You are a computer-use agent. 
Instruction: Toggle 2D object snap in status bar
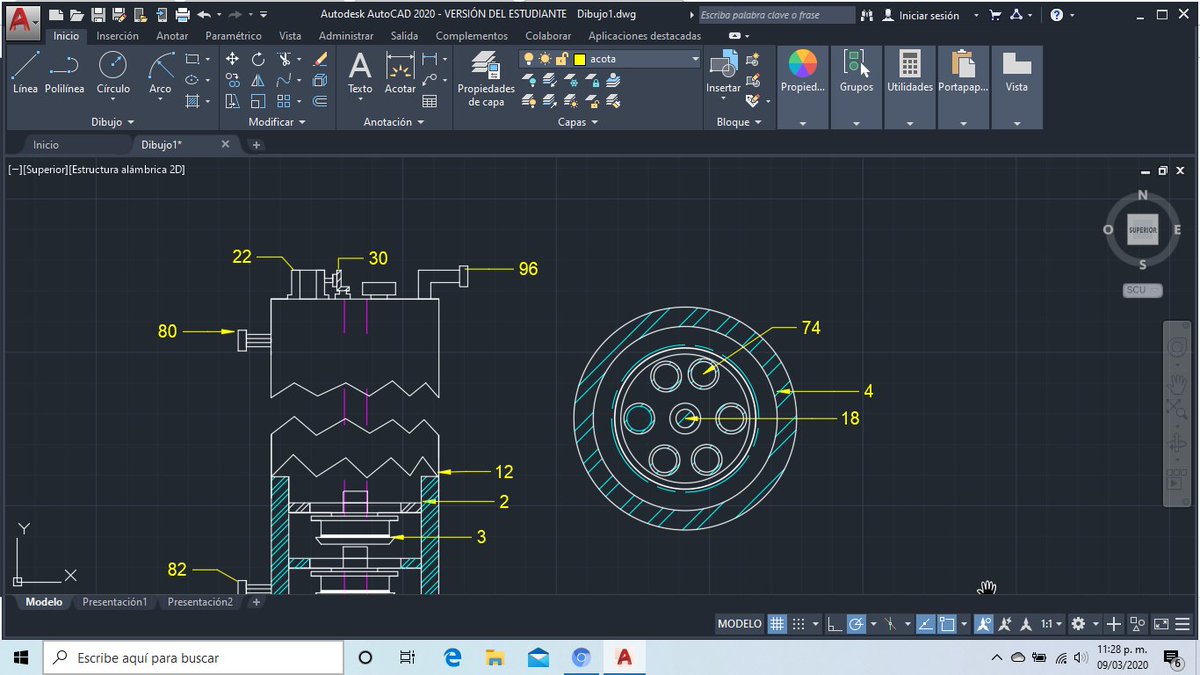coord(948,624)
